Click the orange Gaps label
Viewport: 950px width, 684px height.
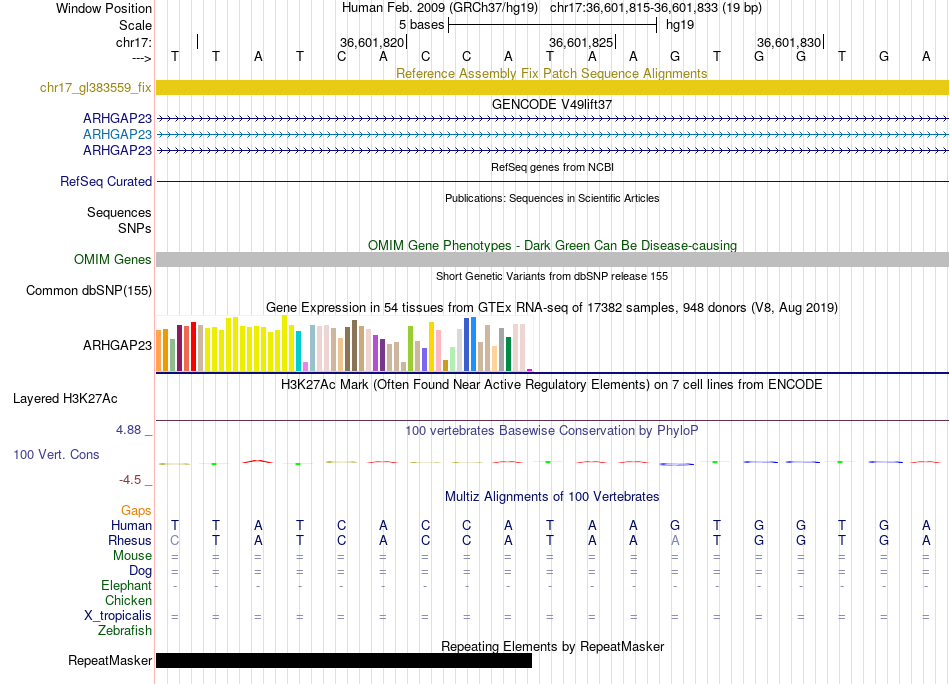point(136,511)
